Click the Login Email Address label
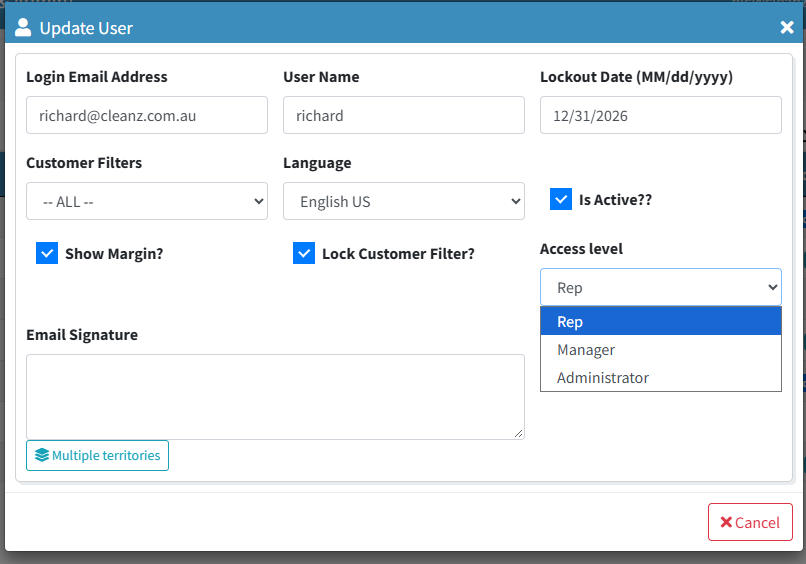806x564 pixels. (x=97, y=77)
